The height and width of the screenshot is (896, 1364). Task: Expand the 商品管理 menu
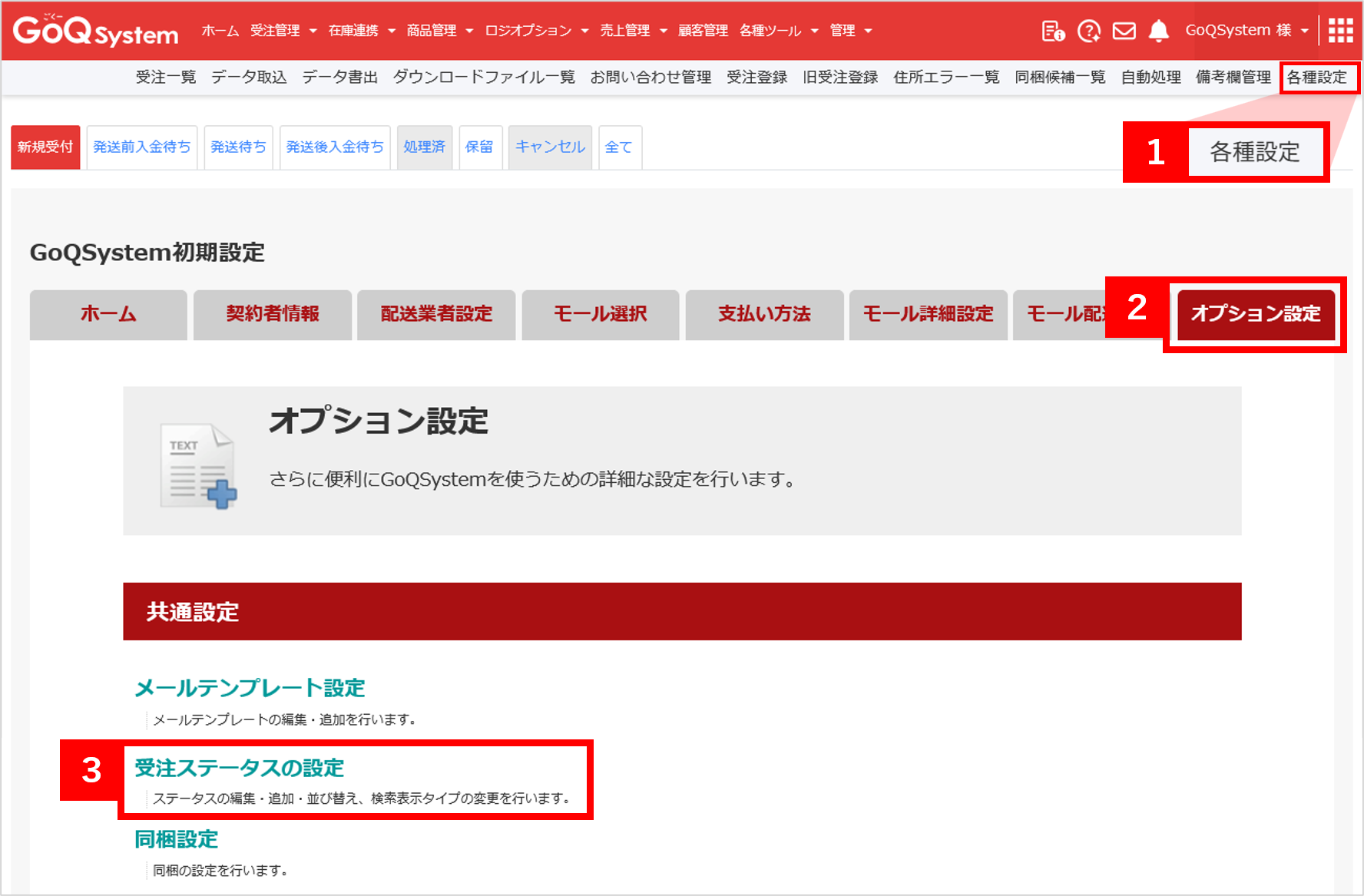(x=440, y=31)
